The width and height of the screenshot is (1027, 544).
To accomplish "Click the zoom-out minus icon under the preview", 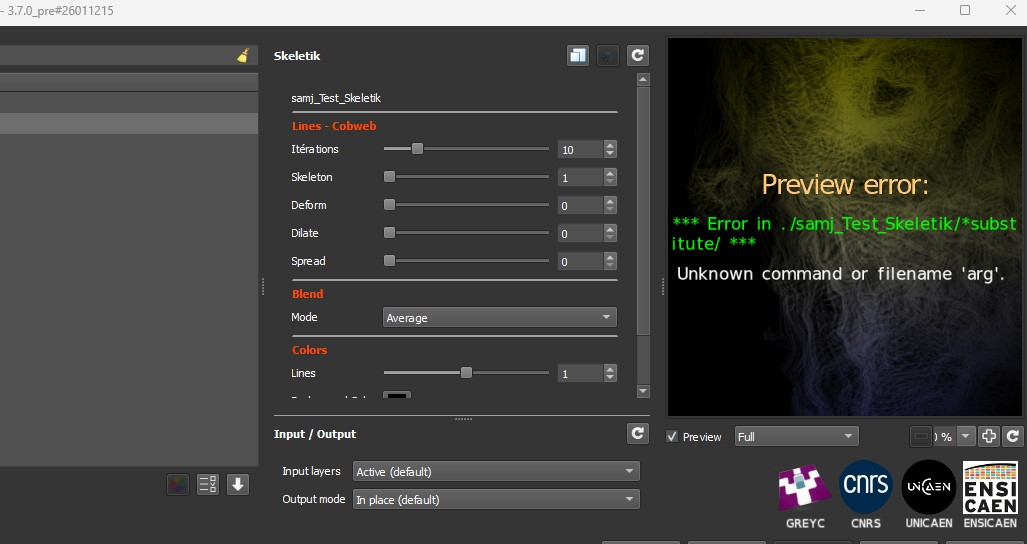I will point(922,436).
